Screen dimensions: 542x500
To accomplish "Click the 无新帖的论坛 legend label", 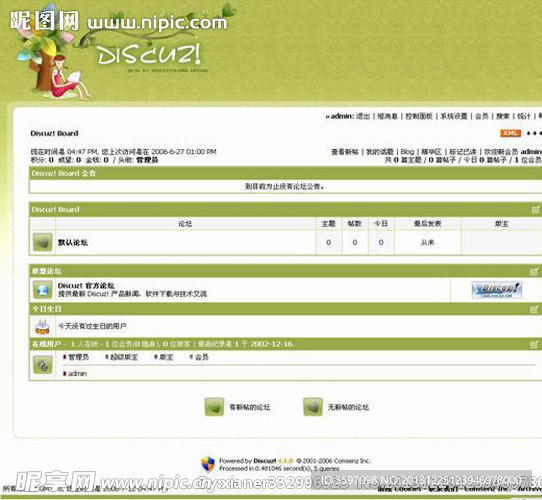I will point(348,407).
